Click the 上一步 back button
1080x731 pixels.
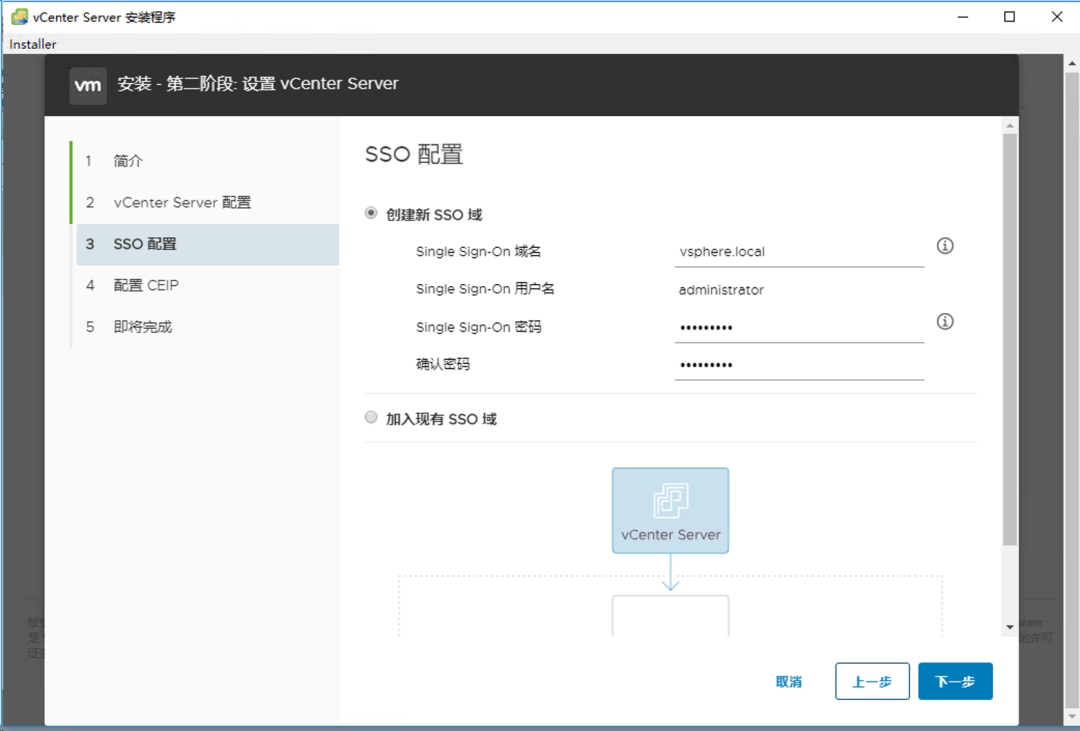[x=872, y=681]
